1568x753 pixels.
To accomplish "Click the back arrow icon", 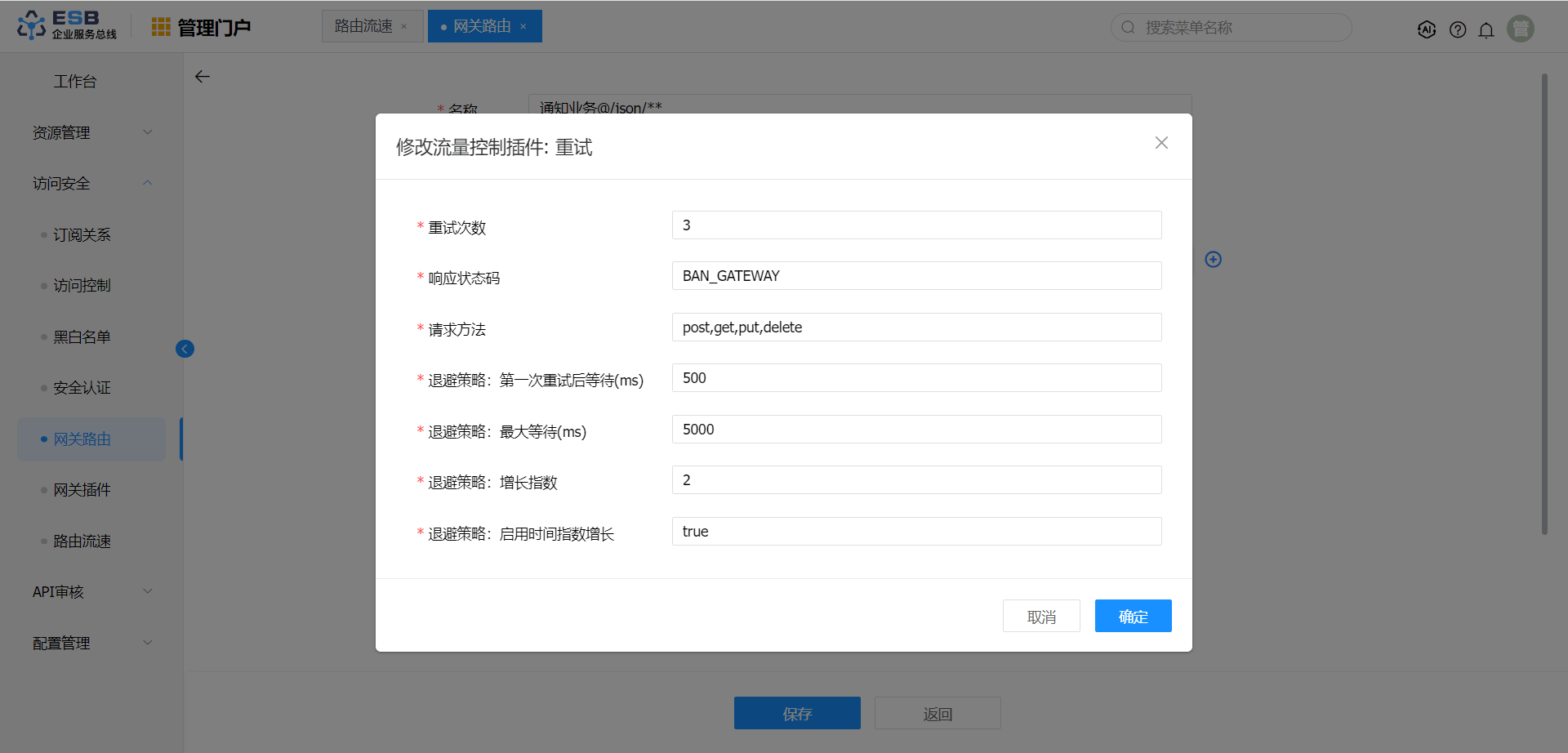I will pos(203,77).
